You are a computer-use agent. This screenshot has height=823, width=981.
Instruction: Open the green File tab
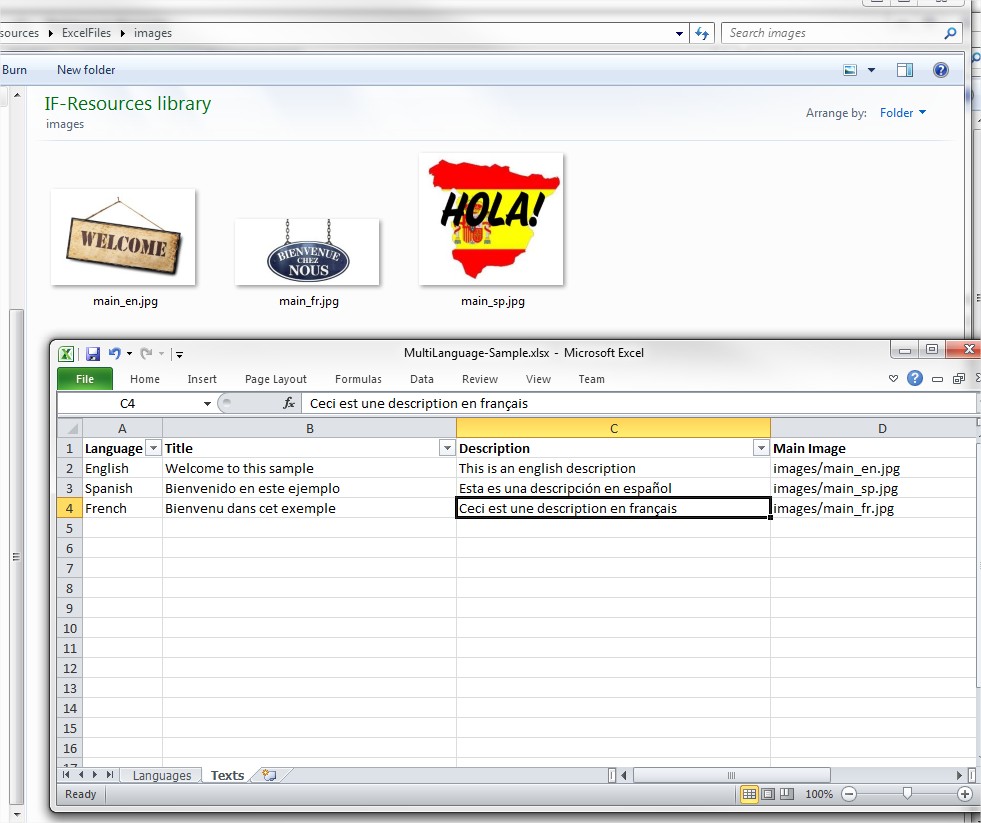coord(85,379)
